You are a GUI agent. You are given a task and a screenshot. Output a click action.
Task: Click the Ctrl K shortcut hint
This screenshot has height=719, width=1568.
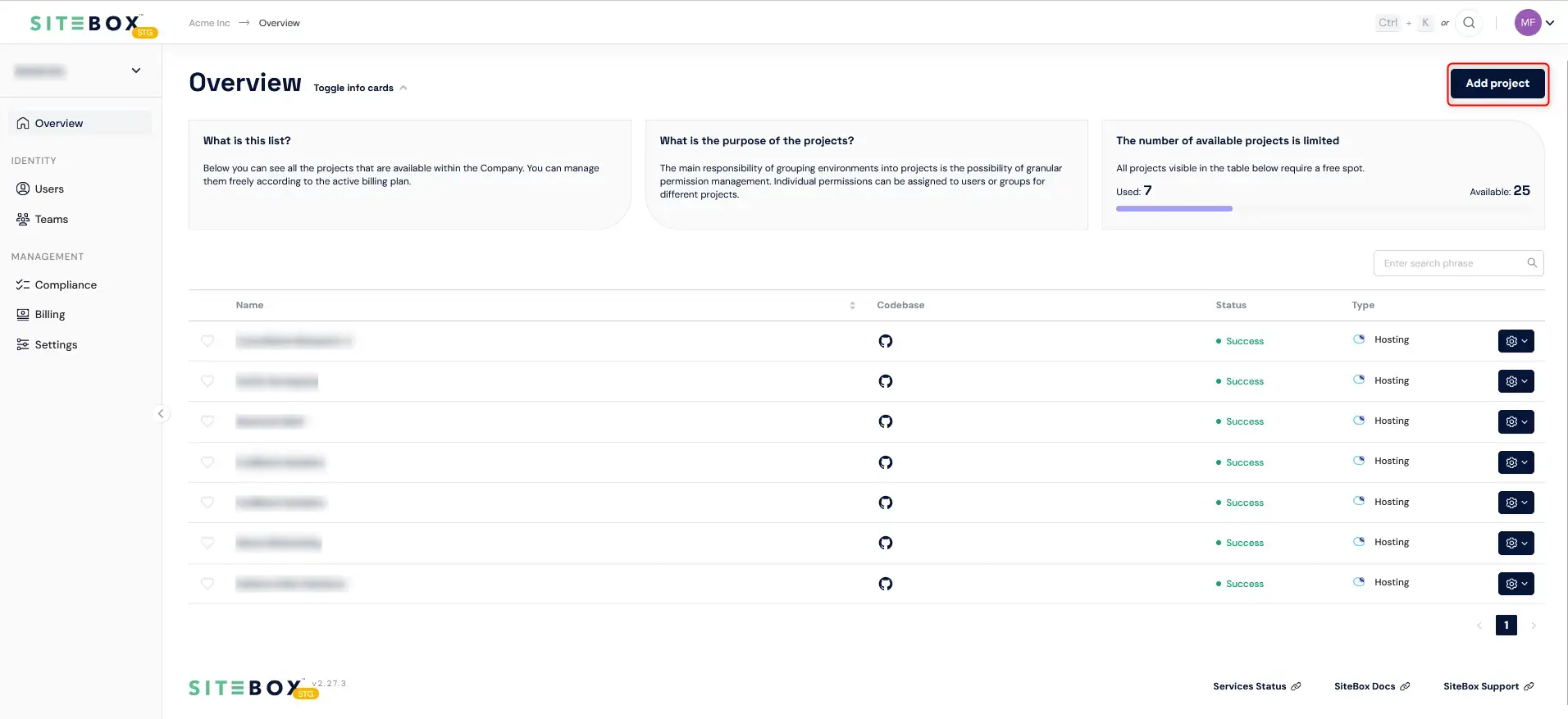(1404, 23)
